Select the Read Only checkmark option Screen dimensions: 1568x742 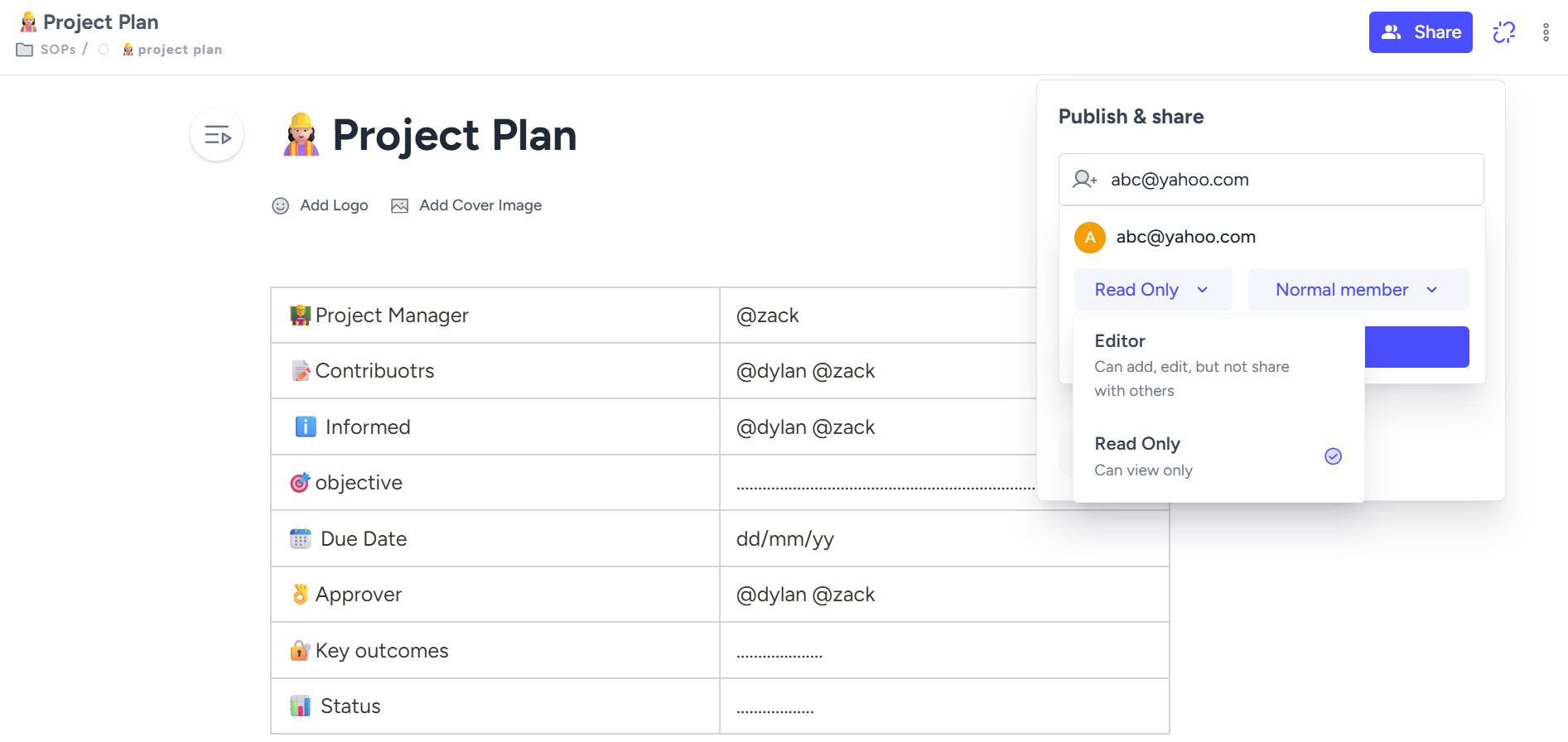1333,456
